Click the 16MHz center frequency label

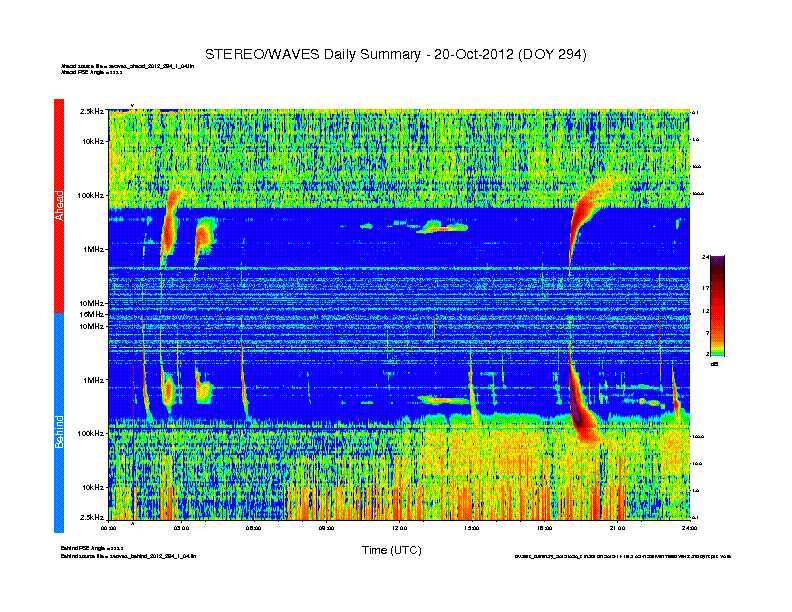coord(93,314)
